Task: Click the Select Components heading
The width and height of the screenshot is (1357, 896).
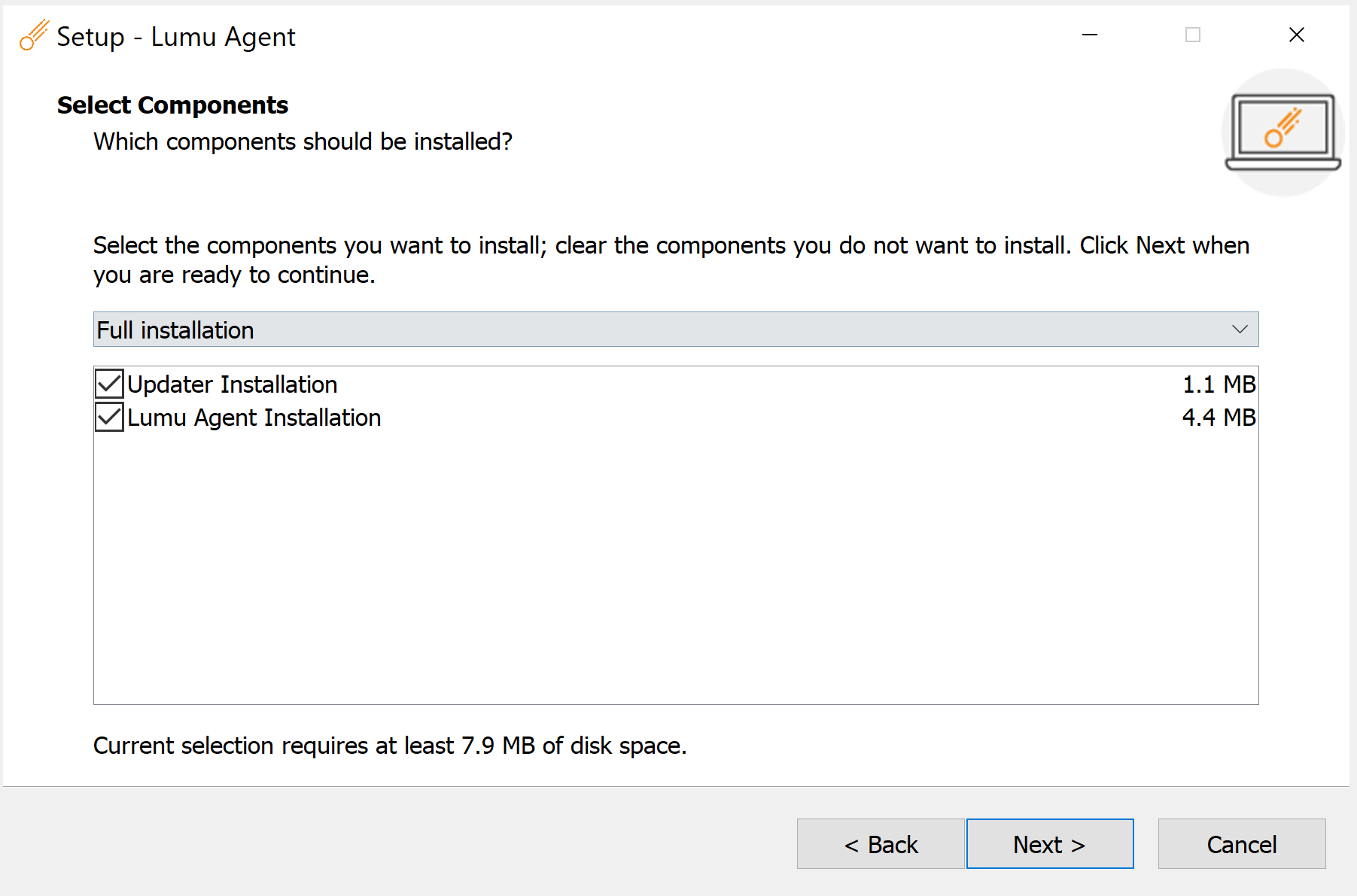Action: tap(172, 105)
